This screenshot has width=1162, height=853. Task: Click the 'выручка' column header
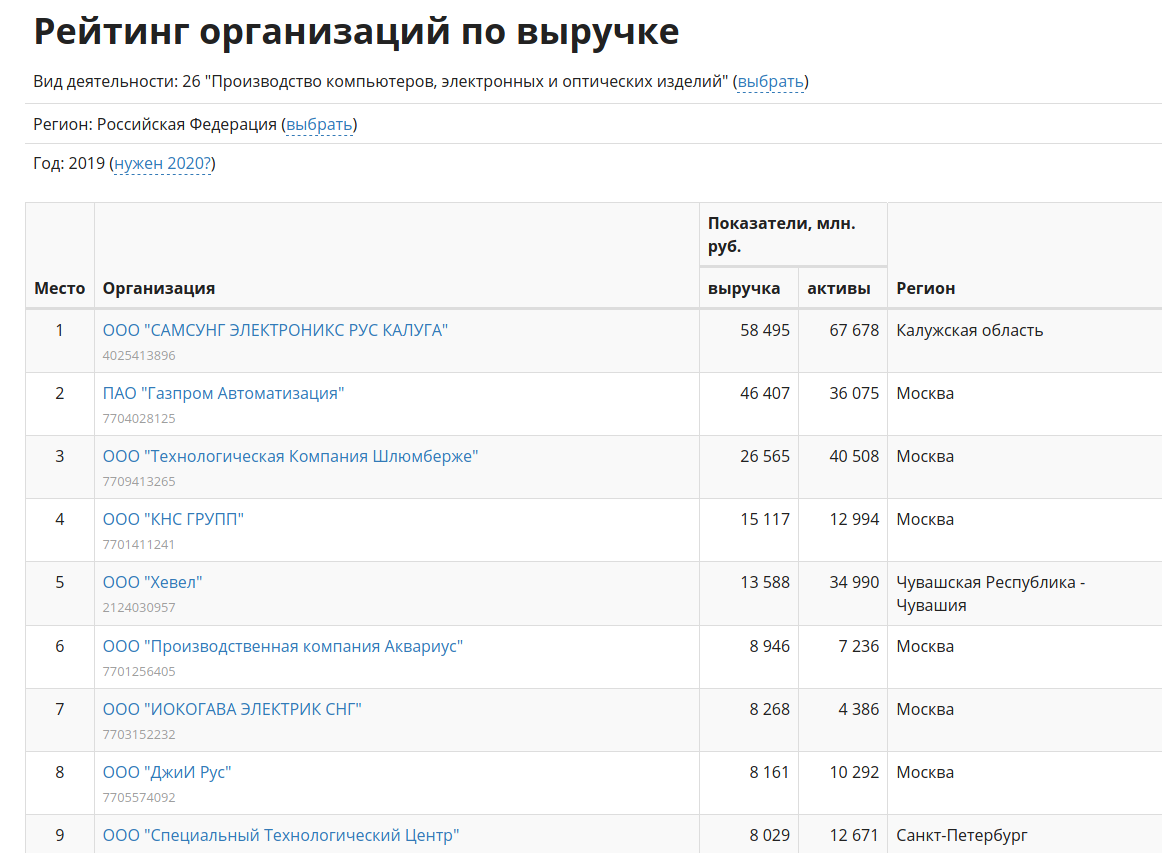point(744,288)
